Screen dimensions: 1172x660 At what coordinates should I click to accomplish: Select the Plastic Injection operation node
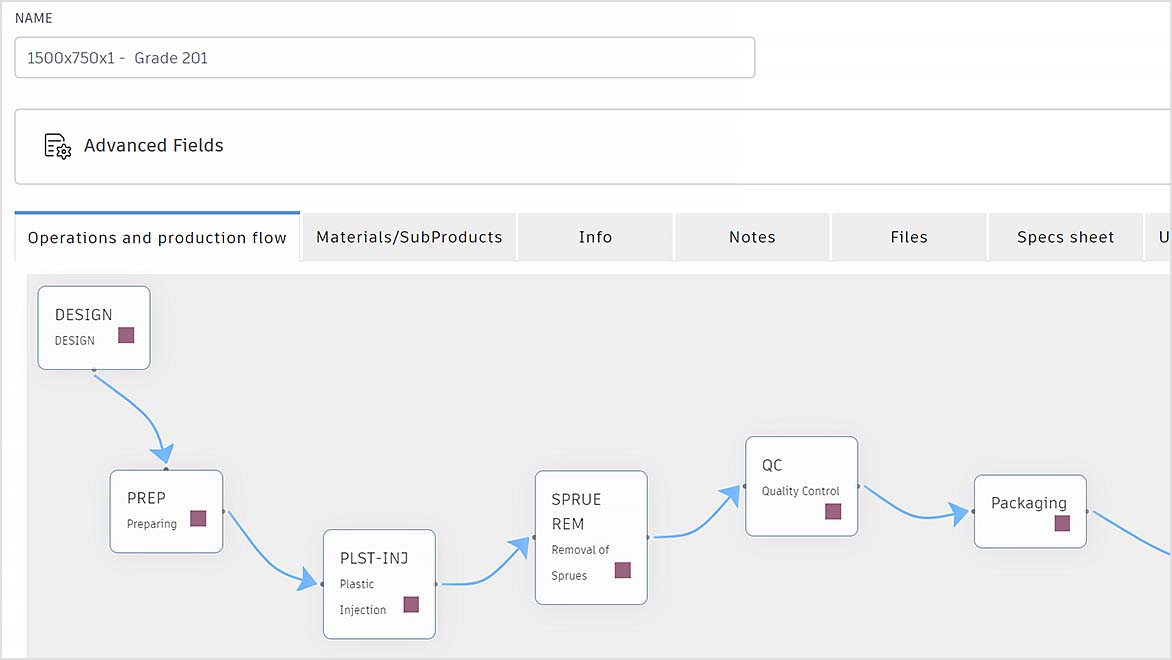378,584
